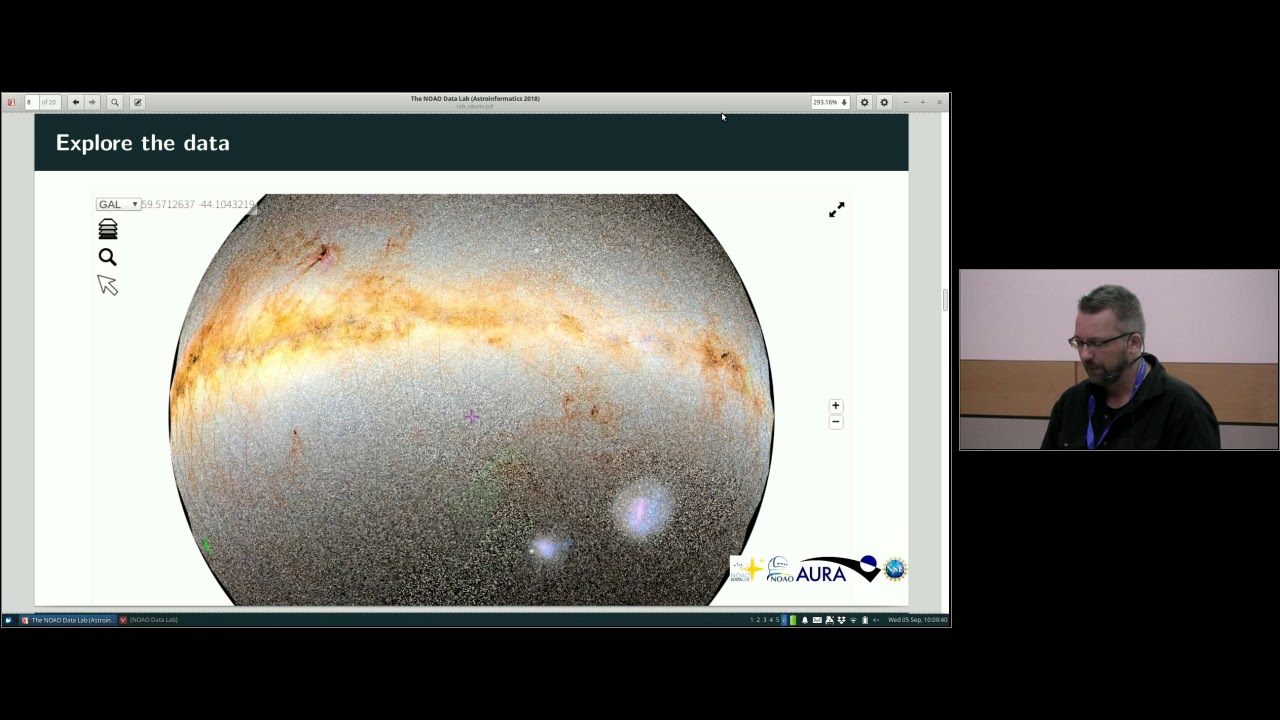
Task: Click the page number input field
Action: tap(31, 102)
